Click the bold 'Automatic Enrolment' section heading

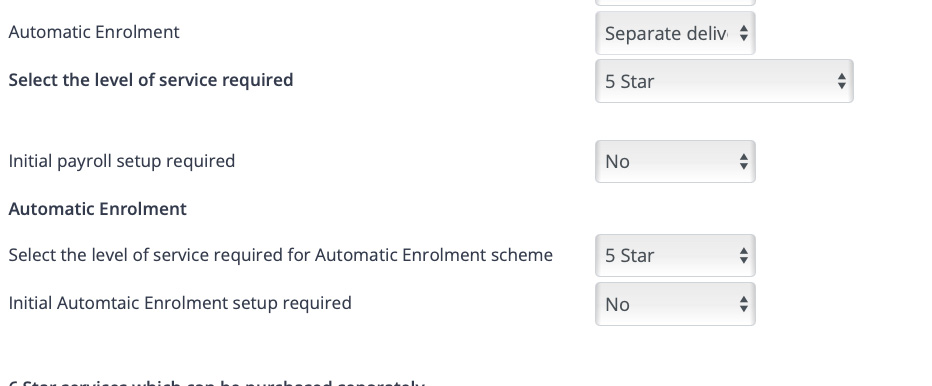(97, 209)
